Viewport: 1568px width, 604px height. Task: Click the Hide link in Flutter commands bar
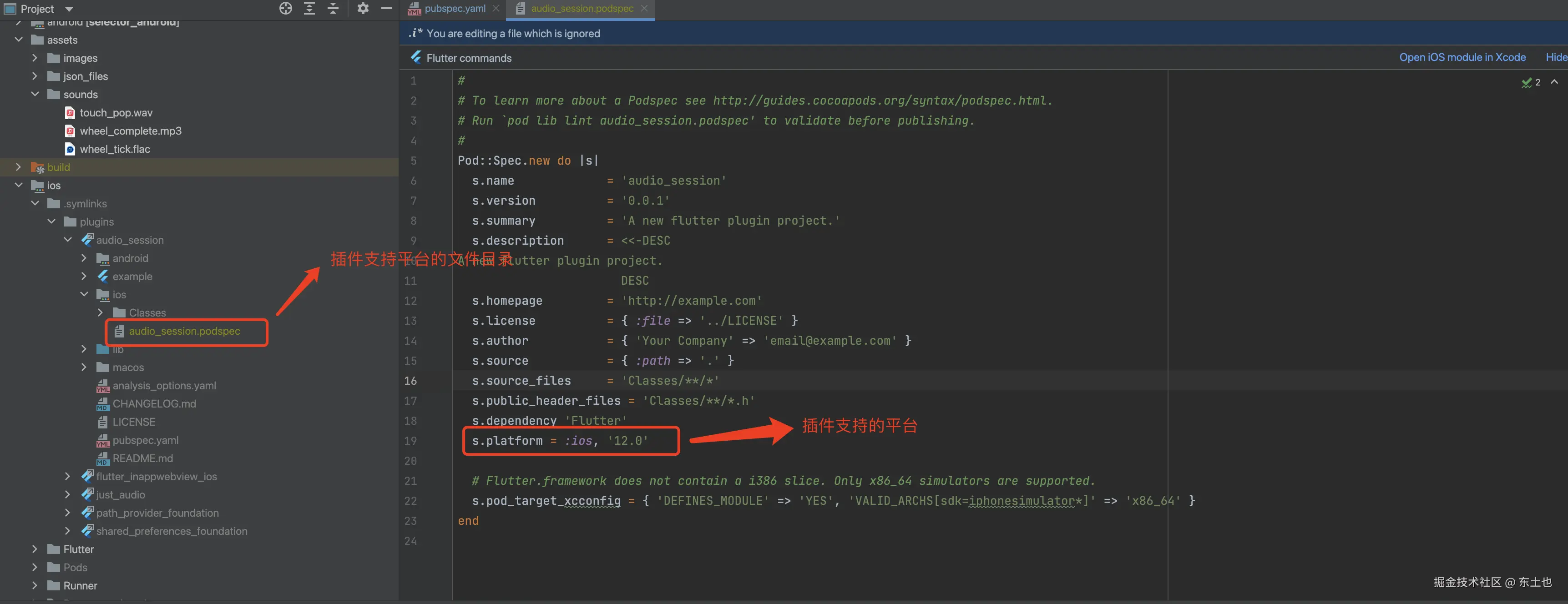(x=1556, y=57)
